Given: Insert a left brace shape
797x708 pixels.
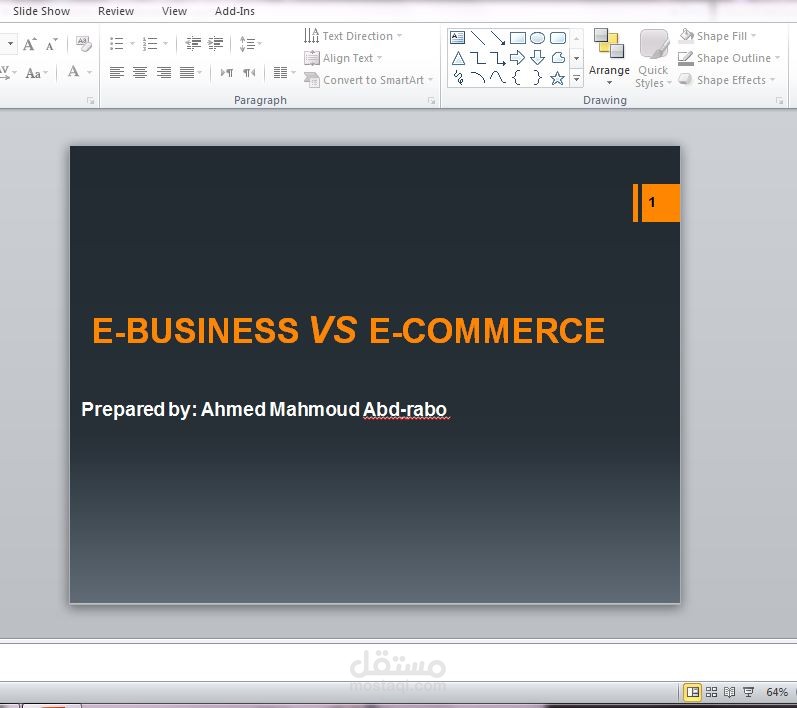Looking at the screenshot, I should [517, 78].
